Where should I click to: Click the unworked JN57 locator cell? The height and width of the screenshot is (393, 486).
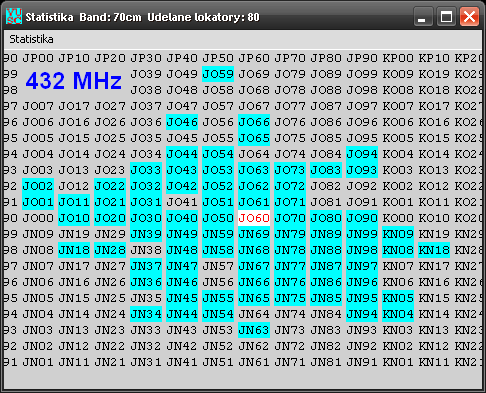pos(218,266)
